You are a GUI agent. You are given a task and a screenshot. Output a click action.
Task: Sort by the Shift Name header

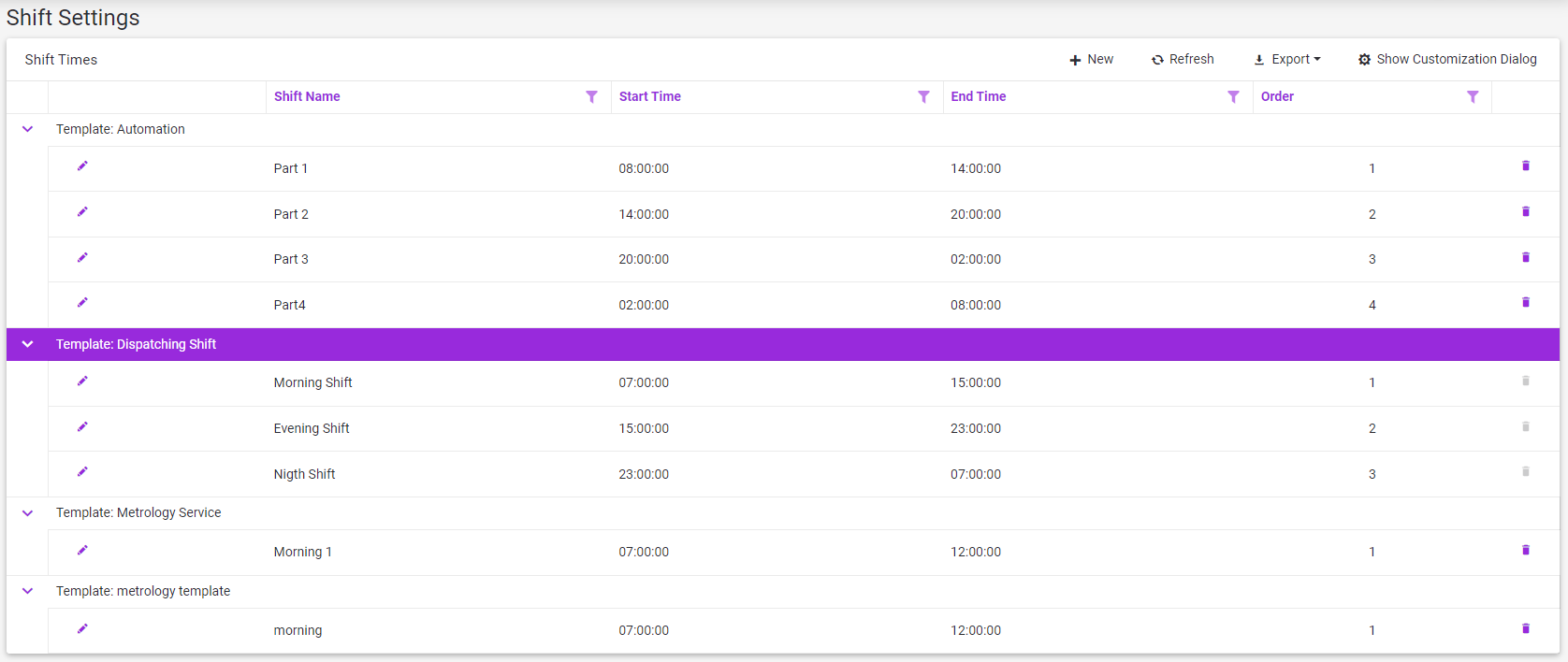(307, 96)
